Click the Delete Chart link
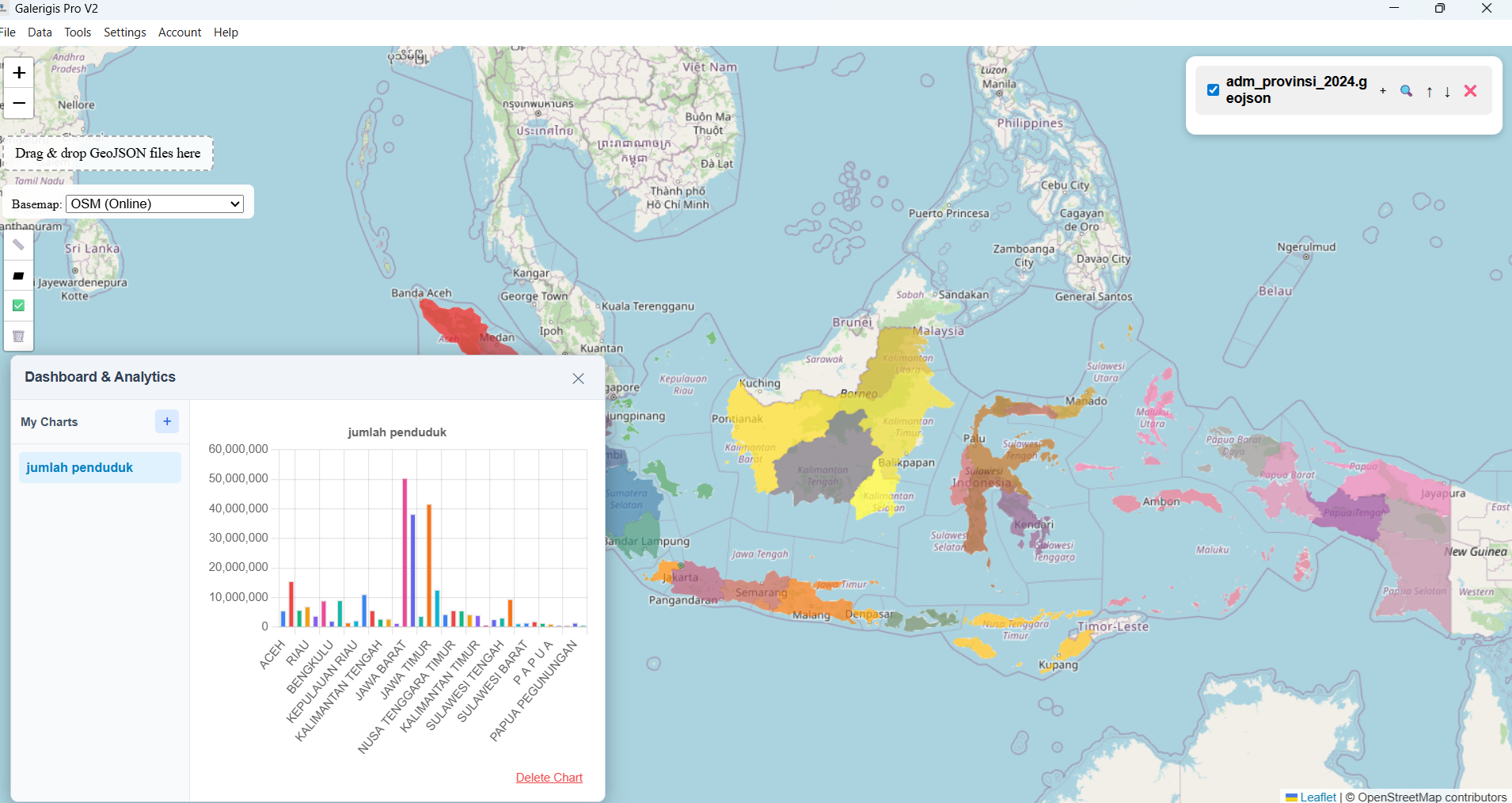Image resolution: width=1512 pixels, height=803 pixels. [549, 777]
